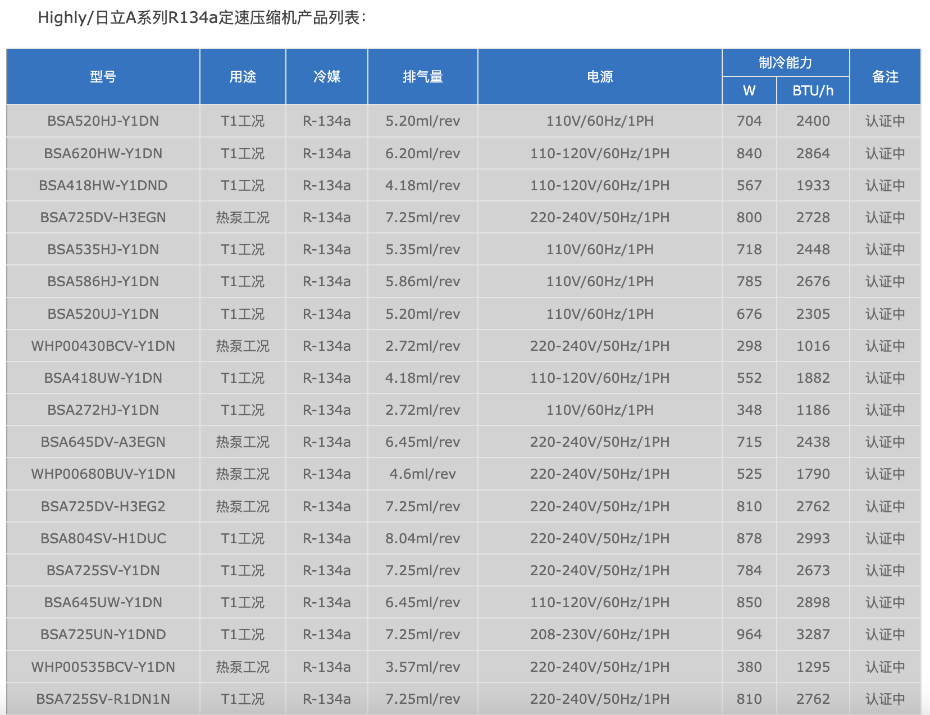The image size is (930, 715).
Task: Click the 208-230V/60Hz/1PH power cell
Action: coord(599,634)
